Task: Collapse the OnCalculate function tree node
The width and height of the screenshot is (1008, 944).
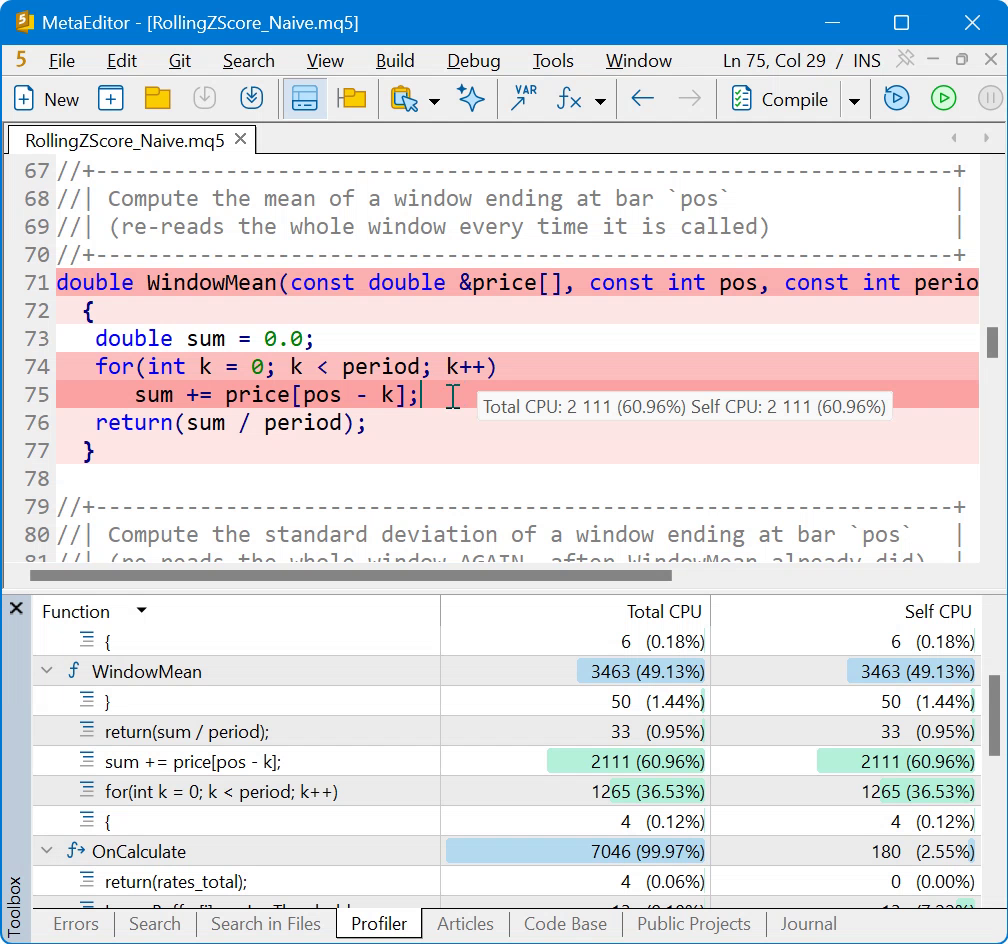Action: click(x=47, y=851)
